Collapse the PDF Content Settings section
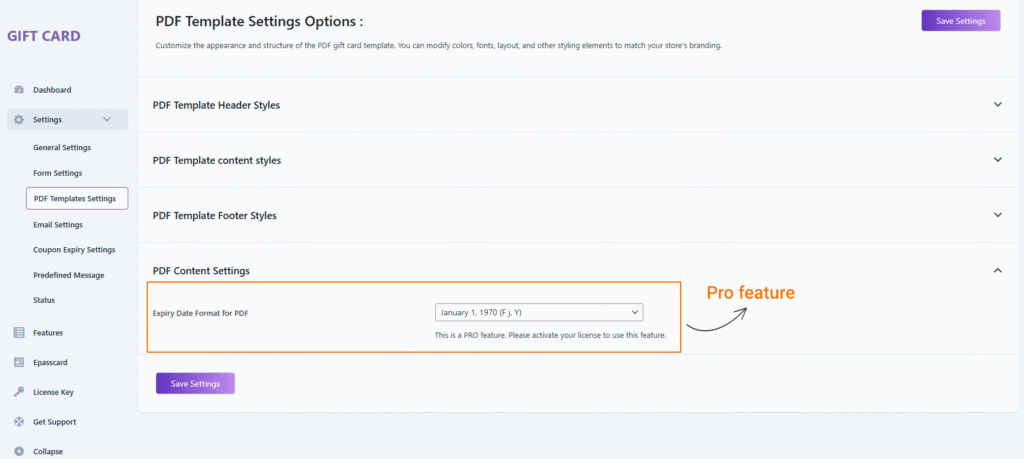Image resolution: width=1024 pixels, height=459 pixels. tap(997, 270)
